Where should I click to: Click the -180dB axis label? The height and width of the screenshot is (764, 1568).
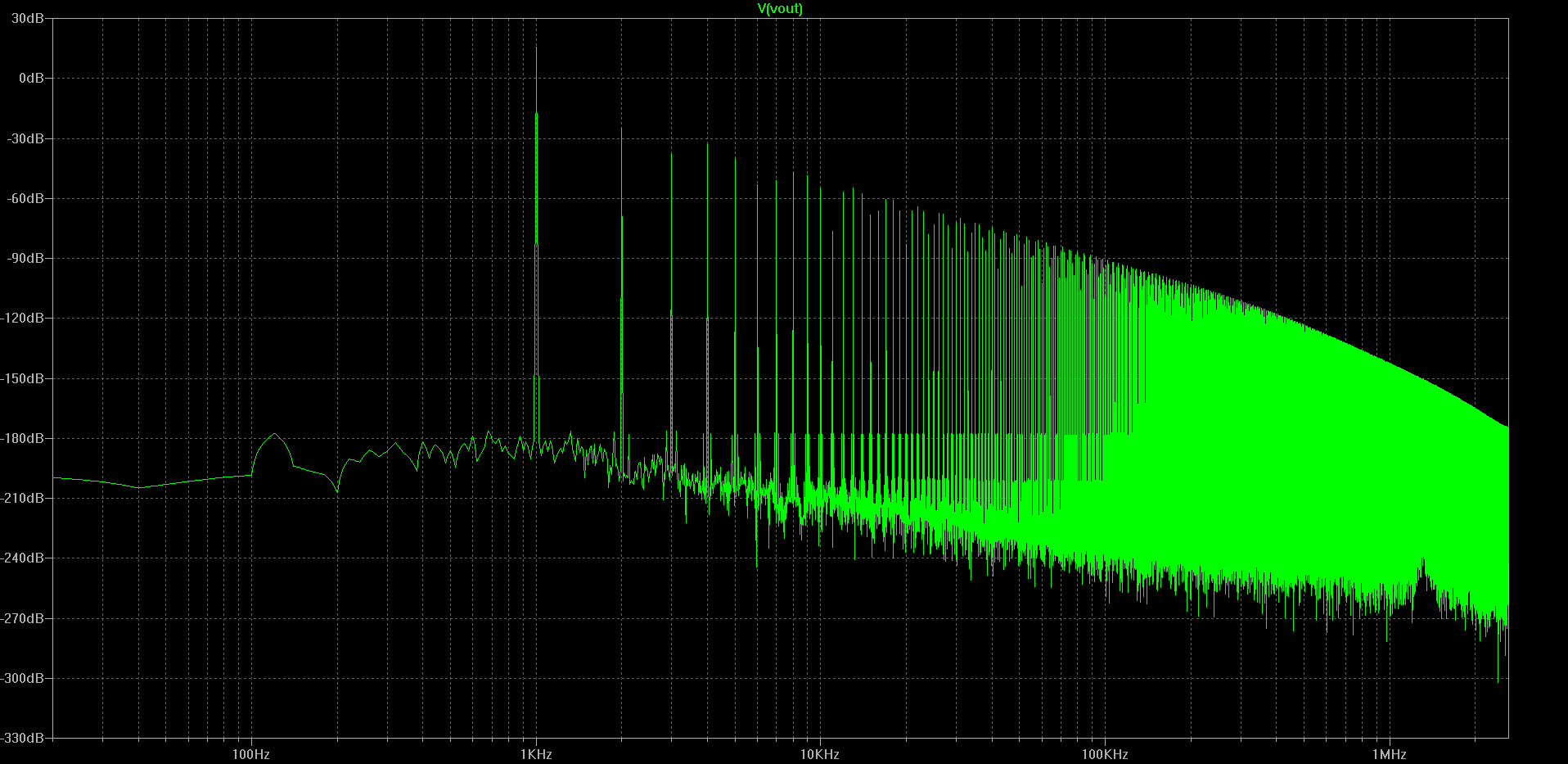tap(23, 438)
